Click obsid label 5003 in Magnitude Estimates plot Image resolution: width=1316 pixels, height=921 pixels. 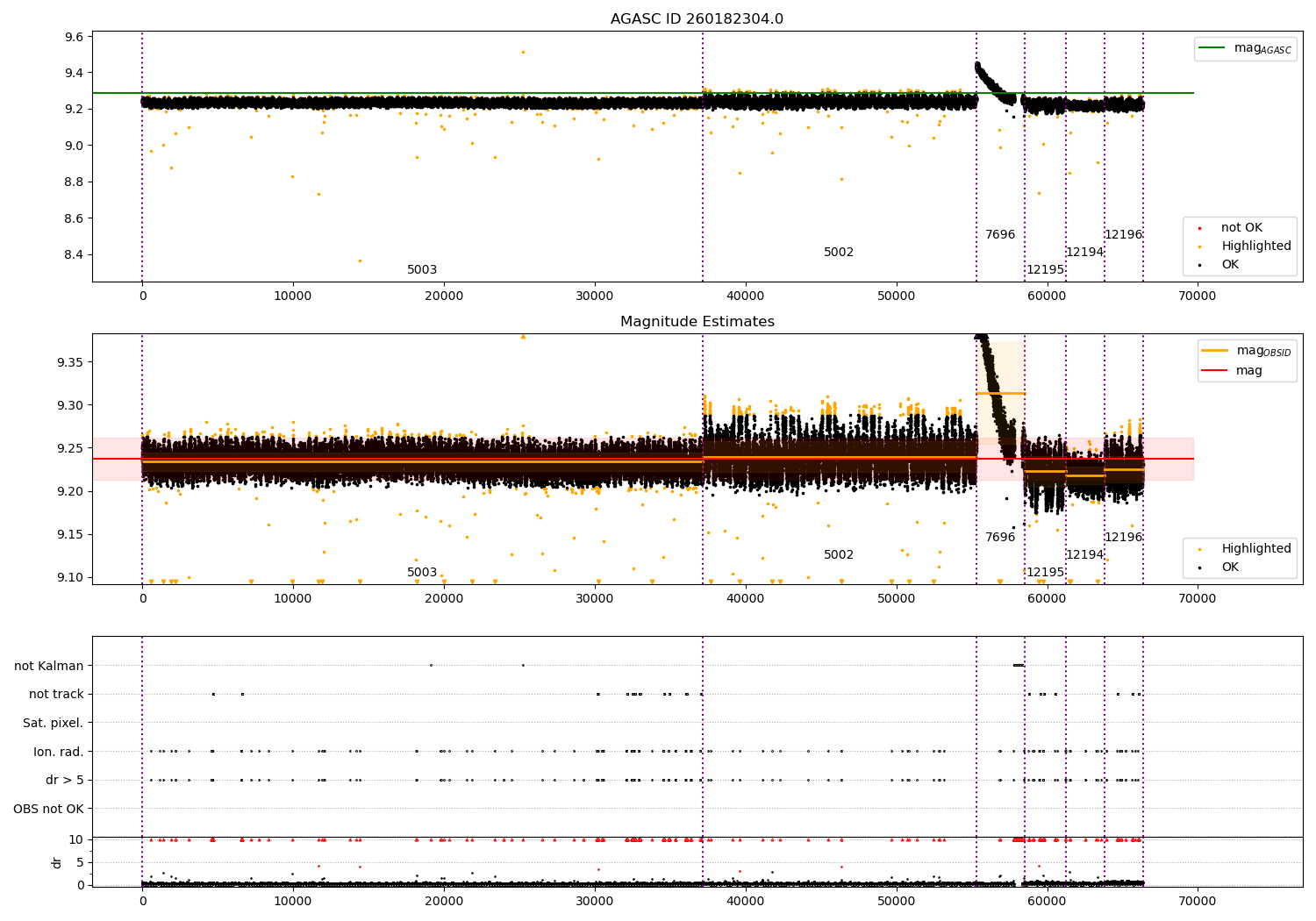click(x=422, y=573)
